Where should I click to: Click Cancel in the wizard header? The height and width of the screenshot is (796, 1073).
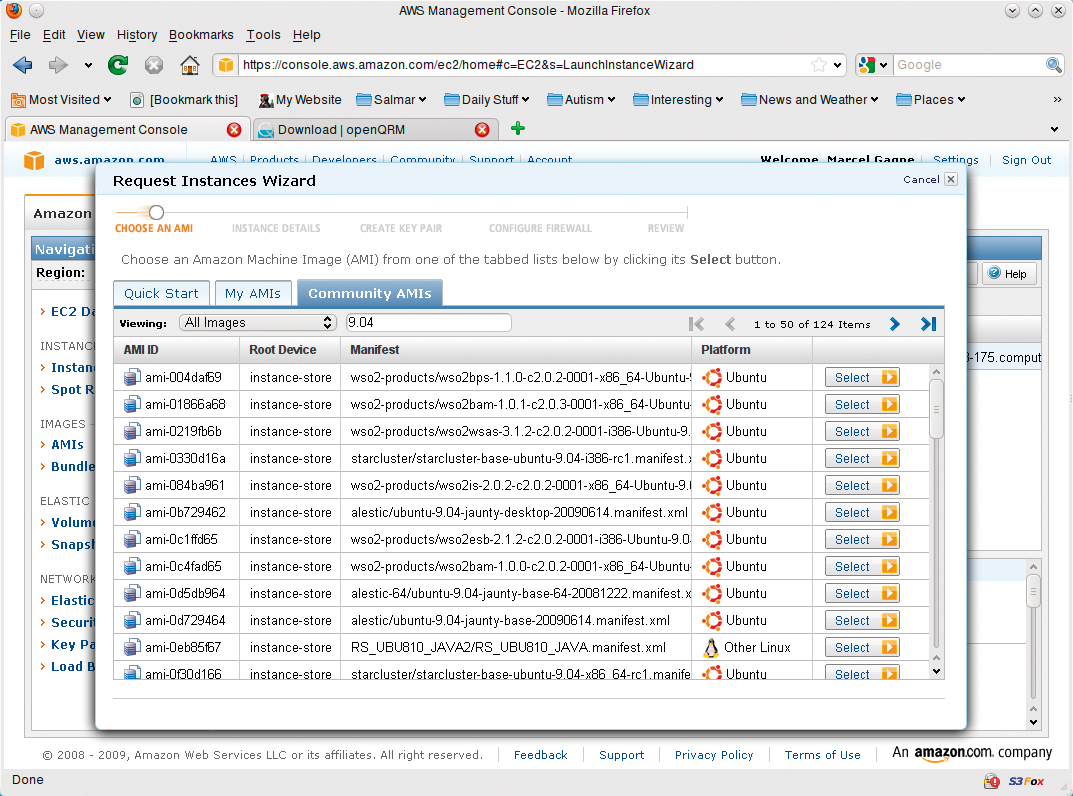[x=921, y=179]
